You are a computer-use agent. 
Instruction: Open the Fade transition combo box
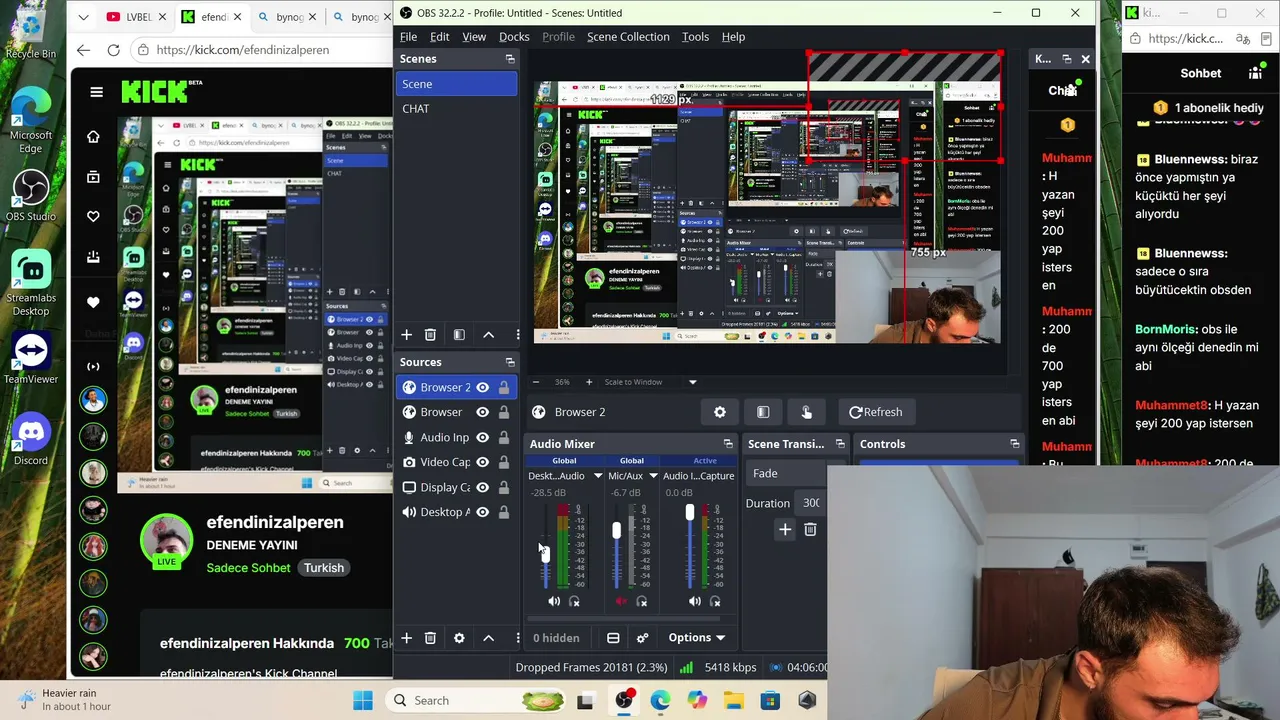[786, 474]
